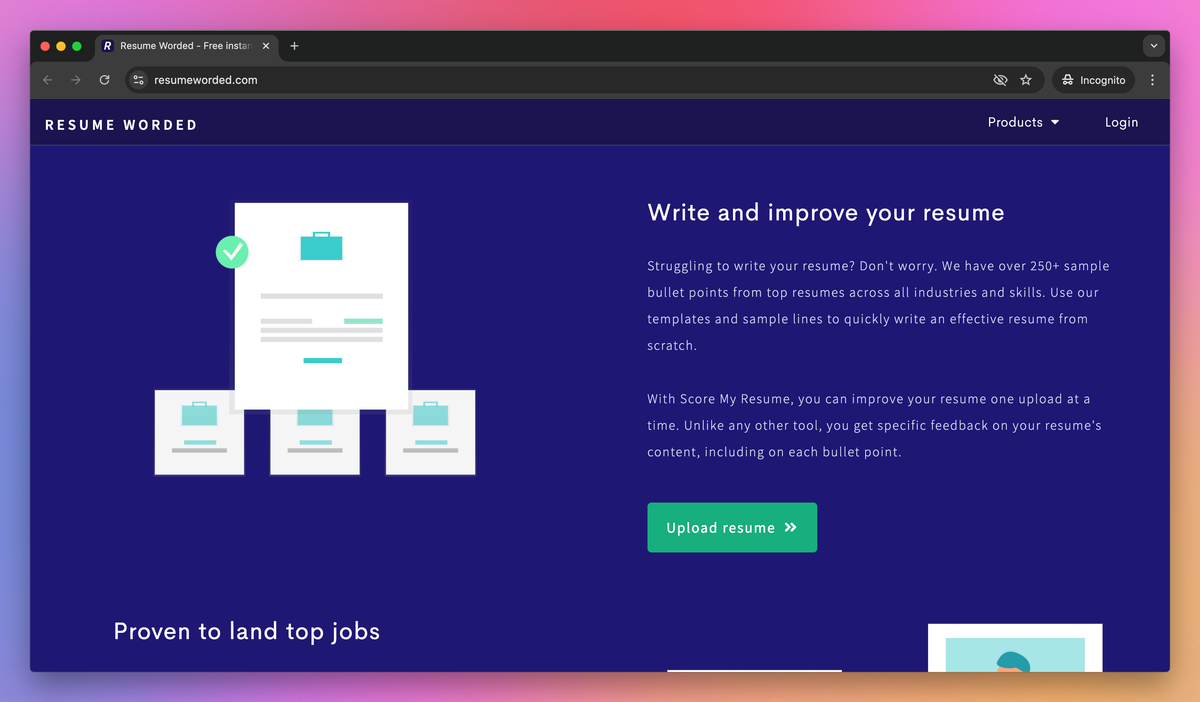1200x702 pixels.
Task: Close the Resume Worded tab
Action: pos(266,46)
